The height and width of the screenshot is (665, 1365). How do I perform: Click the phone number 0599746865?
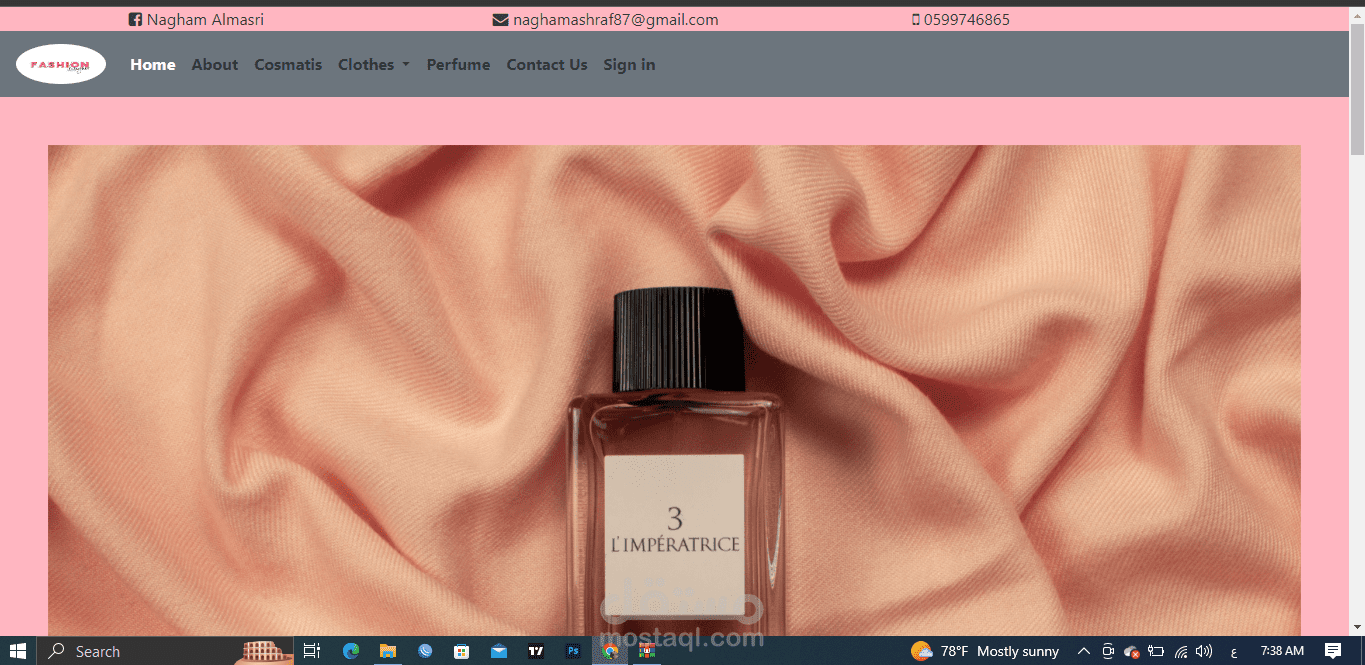(967, 20)
